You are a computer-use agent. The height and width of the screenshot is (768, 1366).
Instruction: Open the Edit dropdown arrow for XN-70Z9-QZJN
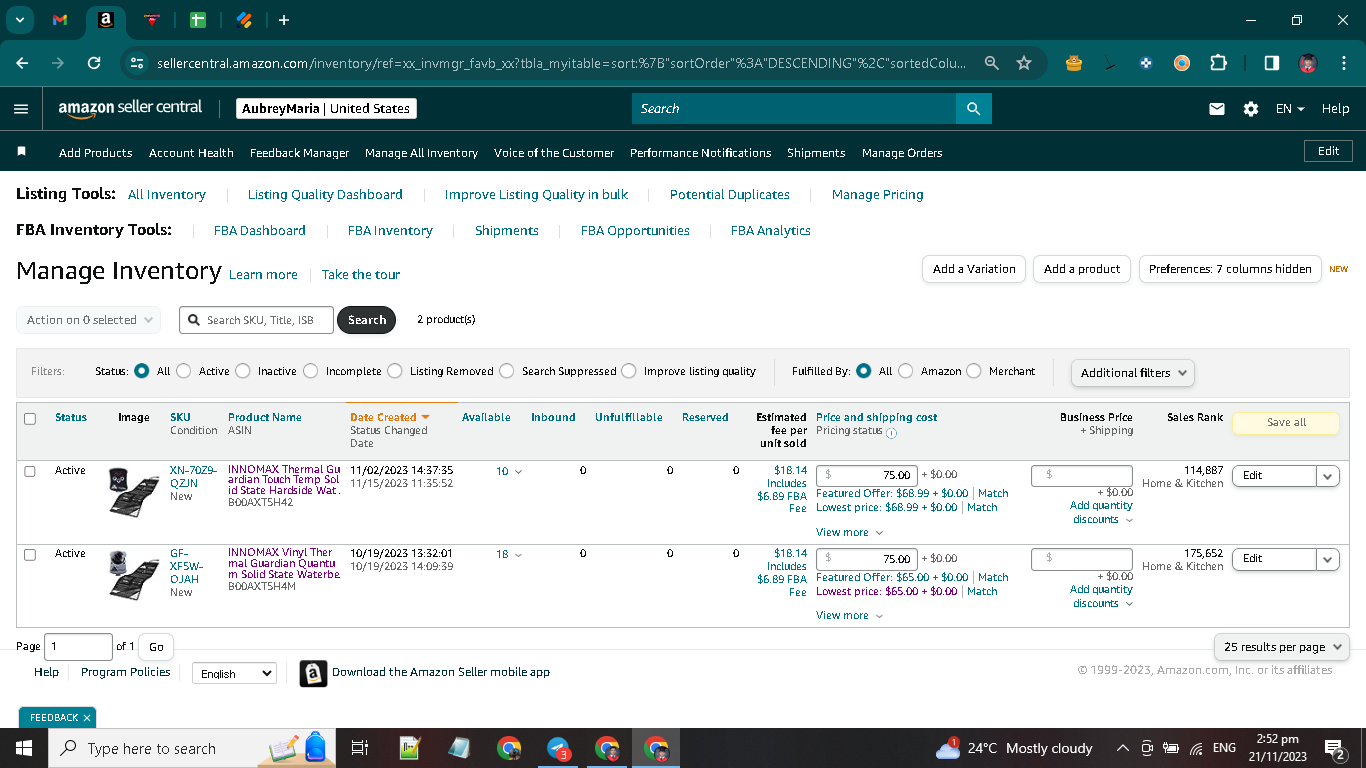[x=1328, y=476]
